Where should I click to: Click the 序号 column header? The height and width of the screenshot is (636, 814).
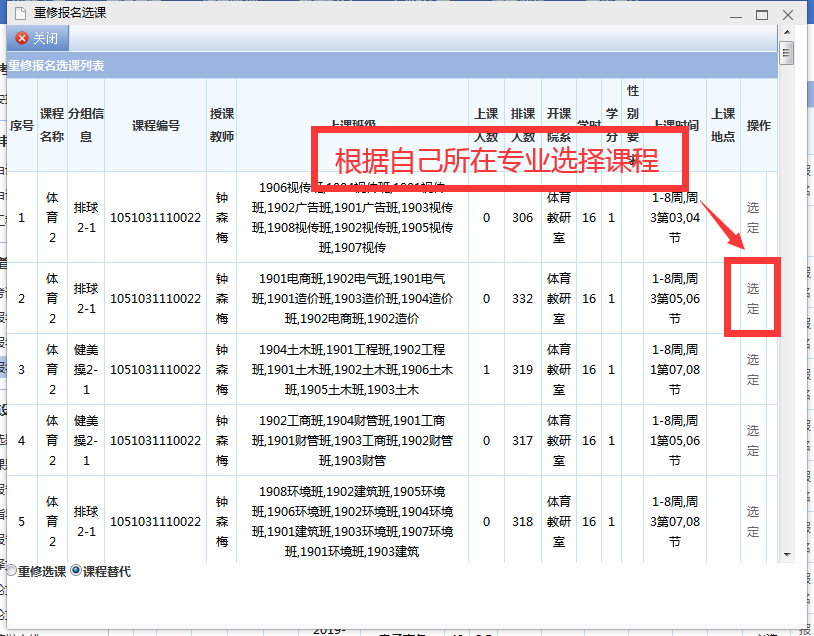click(22, 126)
